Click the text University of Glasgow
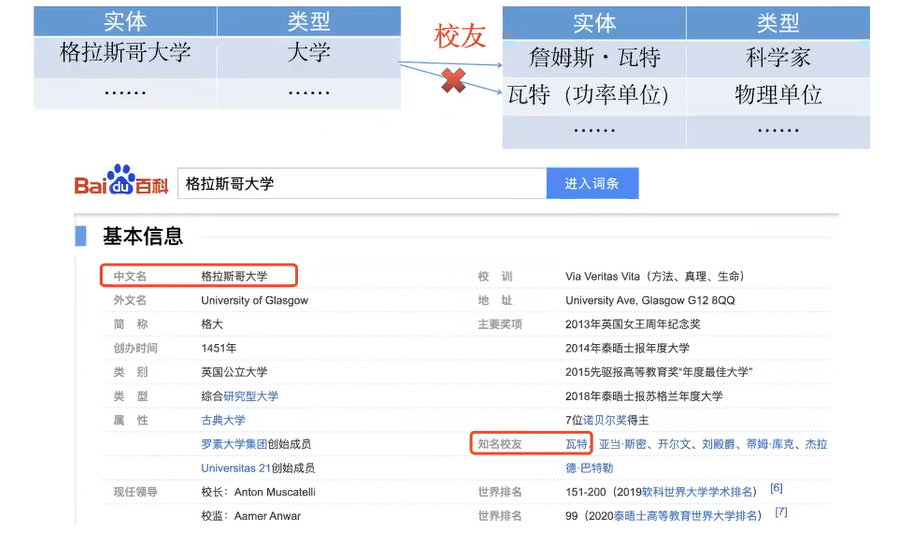Screen dimensions: 904x548 pos(254,300)
